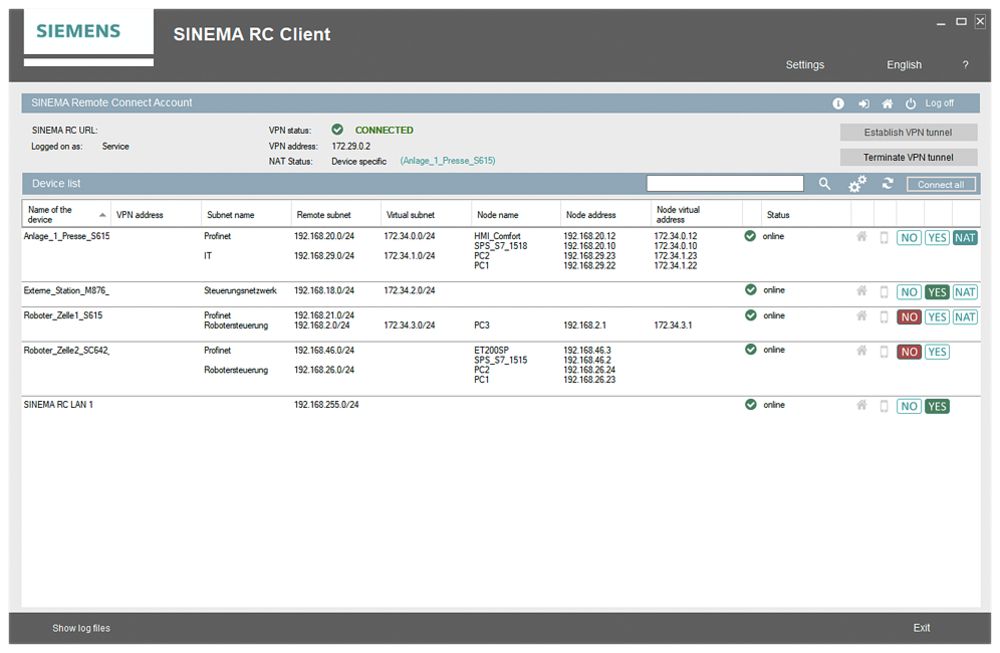Click the home icon in the Externe_Station_M876_ row
Screen dimensions: 1000x653
coord(861,291)
